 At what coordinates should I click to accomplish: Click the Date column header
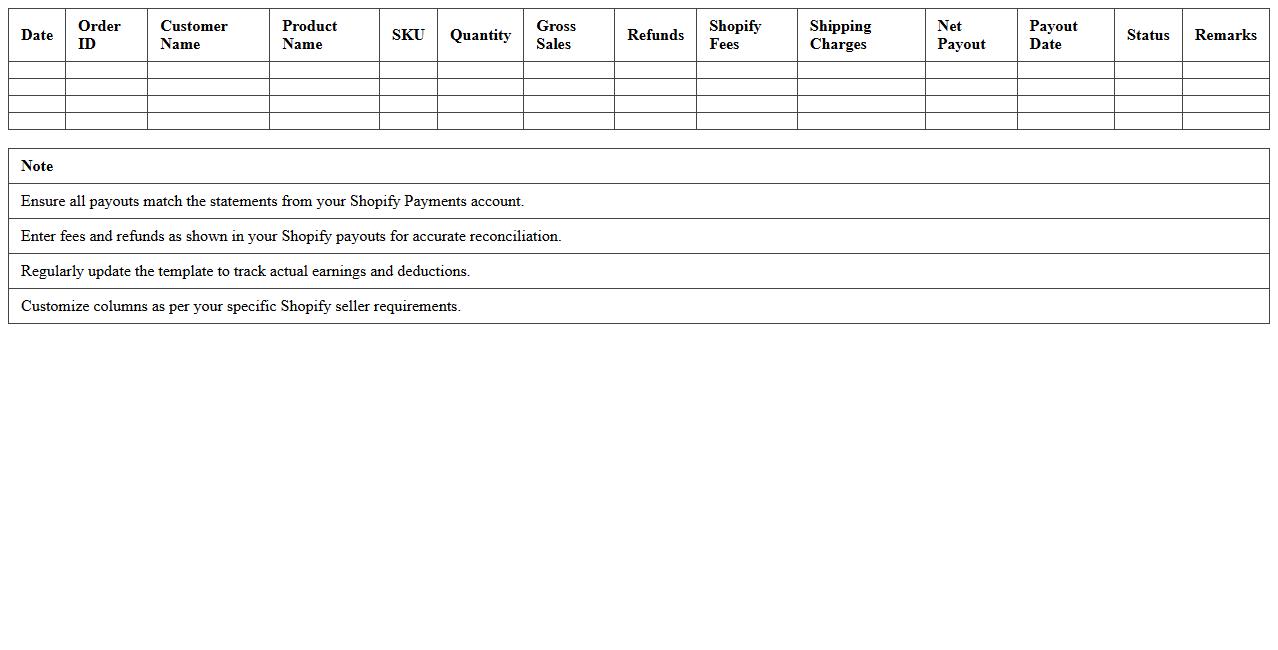pyautogui.click(x=37, y=35)
